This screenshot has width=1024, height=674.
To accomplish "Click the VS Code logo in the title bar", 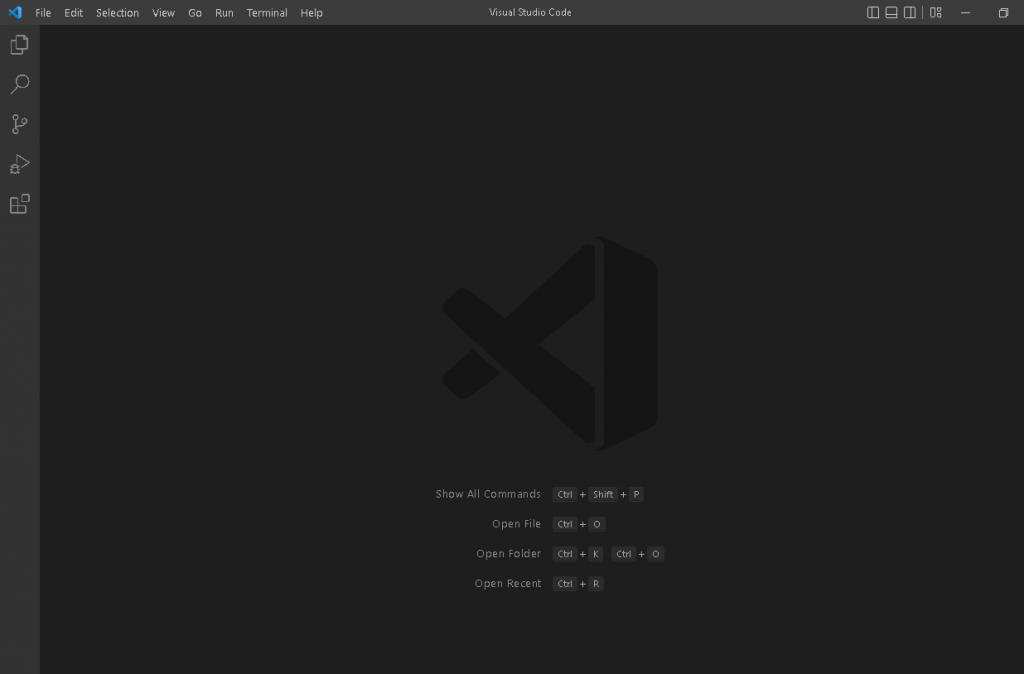I will tap(15, 12).
